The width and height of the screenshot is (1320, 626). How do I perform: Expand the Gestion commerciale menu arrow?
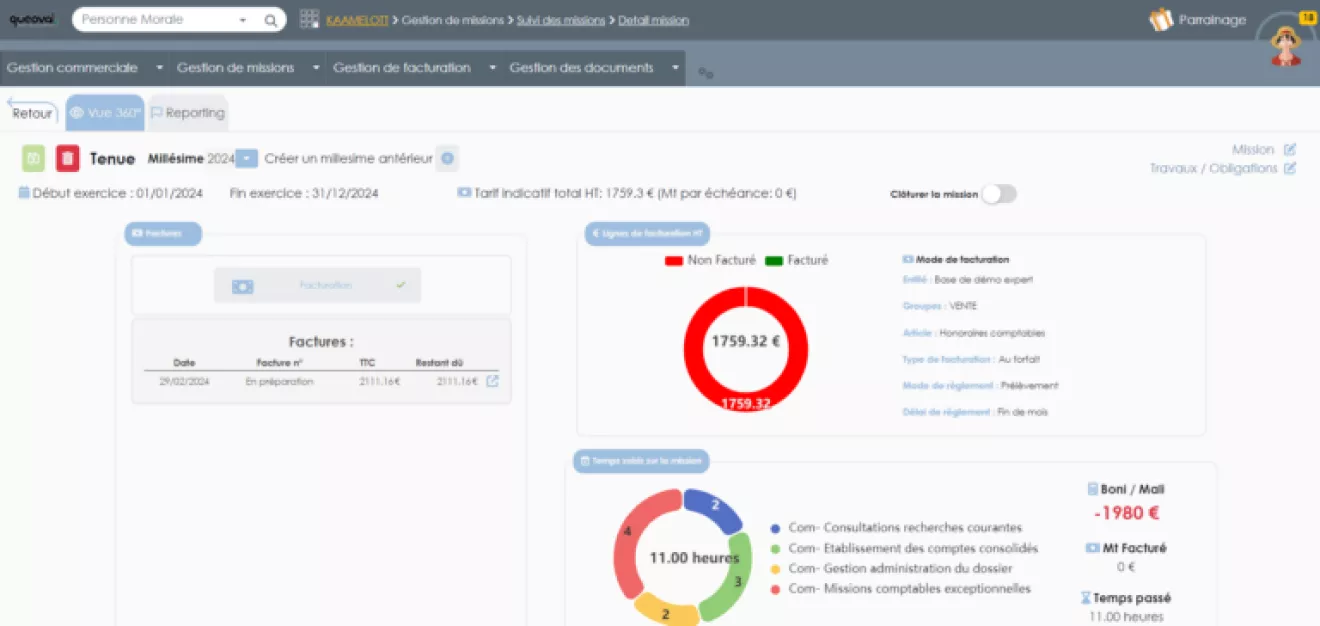click(x=160, y=68)
